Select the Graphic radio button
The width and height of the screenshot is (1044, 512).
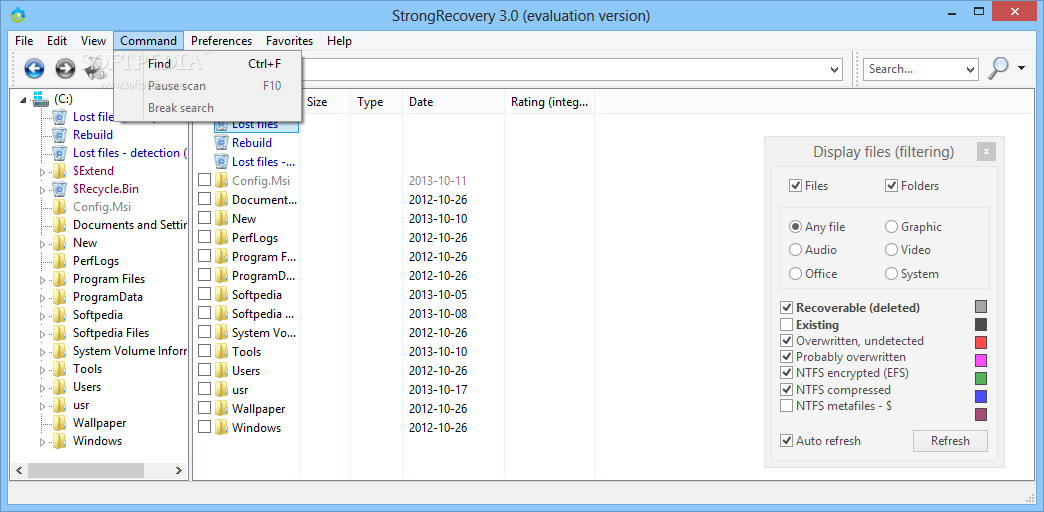coord(892,226)
